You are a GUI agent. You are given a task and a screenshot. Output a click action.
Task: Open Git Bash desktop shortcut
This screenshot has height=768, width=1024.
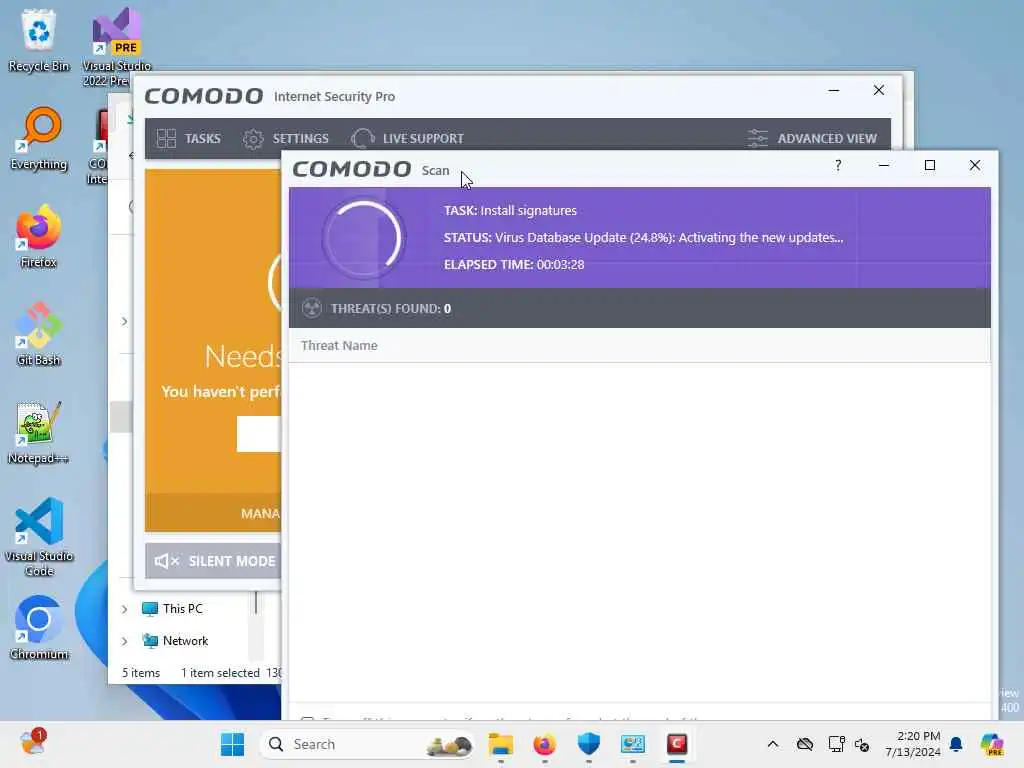[39, 334]
